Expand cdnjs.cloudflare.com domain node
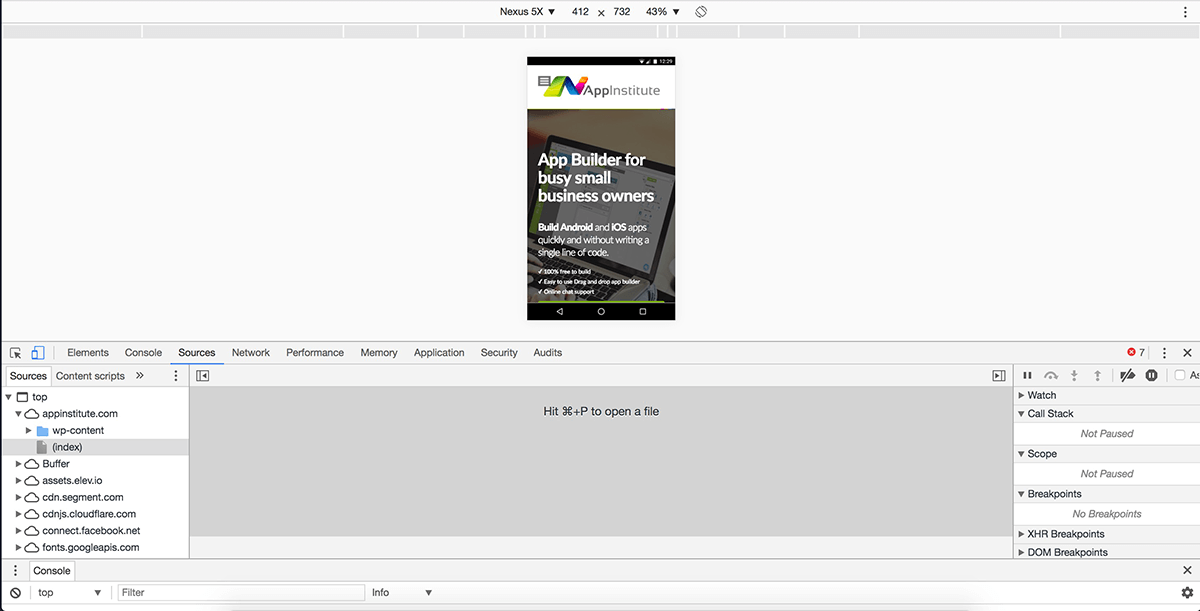1200x611 pixels. click(x=19, y=514)
